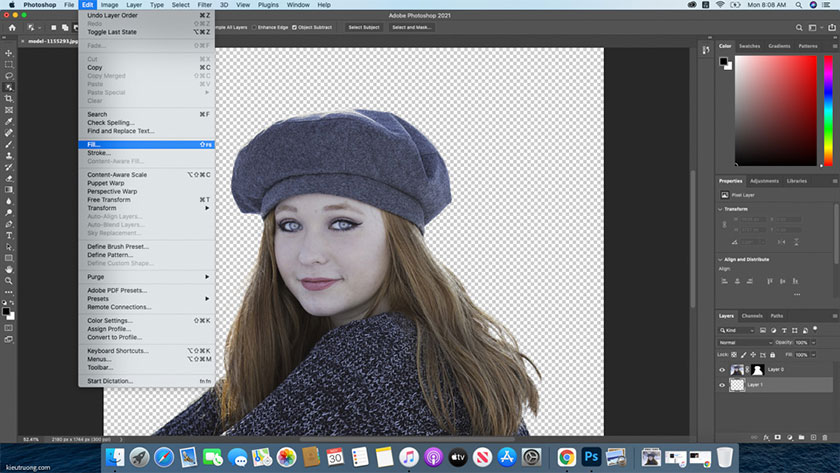840x473 pixels.
Task: Choose Stroke... from the Edit menu
Action: tap(146, 153)
